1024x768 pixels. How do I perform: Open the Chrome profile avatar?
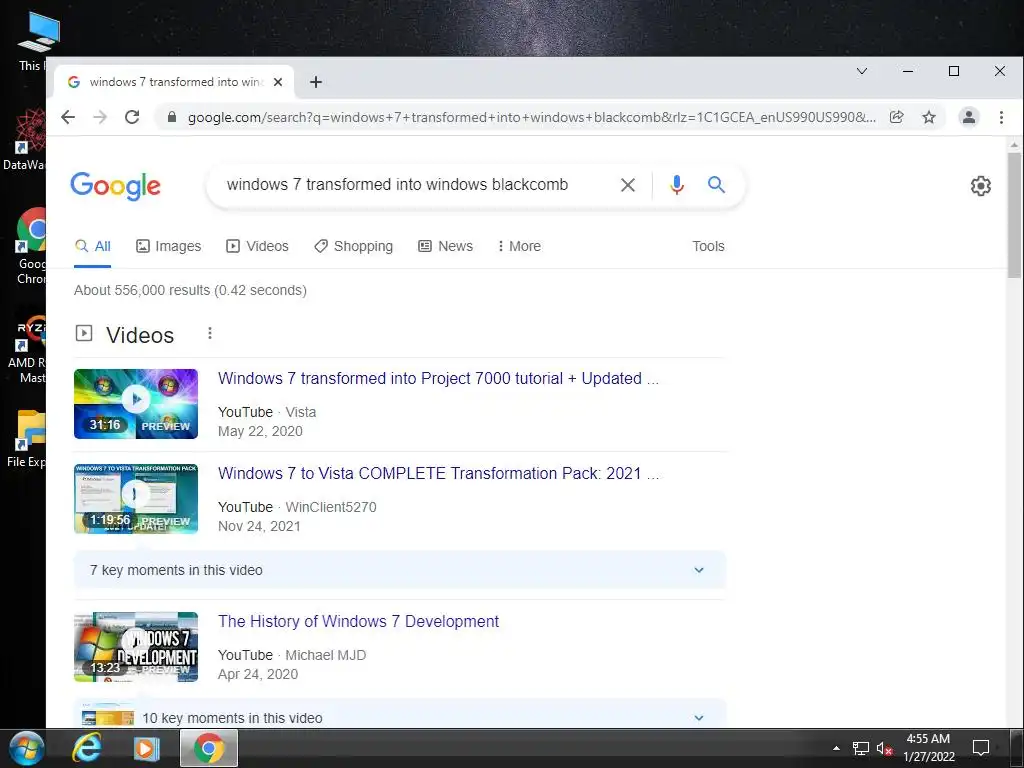pos(968,117)
